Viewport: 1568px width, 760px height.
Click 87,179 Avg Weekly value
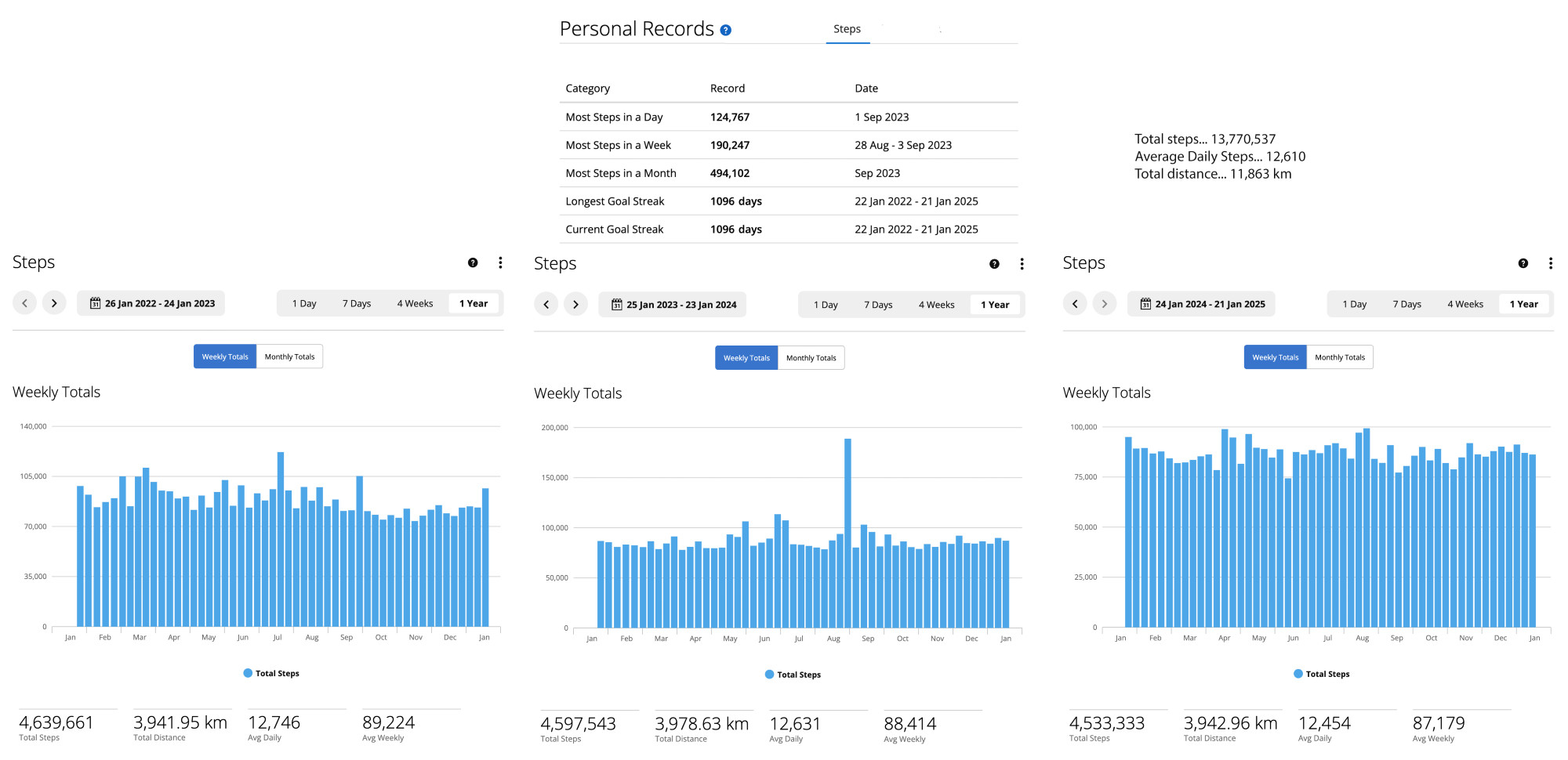click(x=1439, y=723)
